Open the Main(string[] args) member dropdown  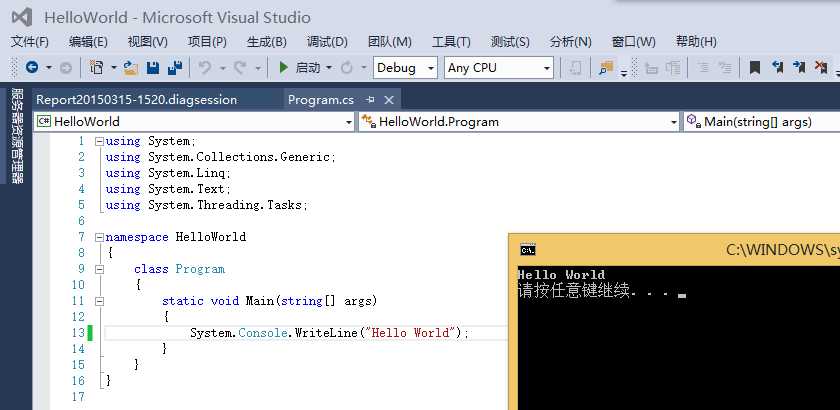point(762,122)
